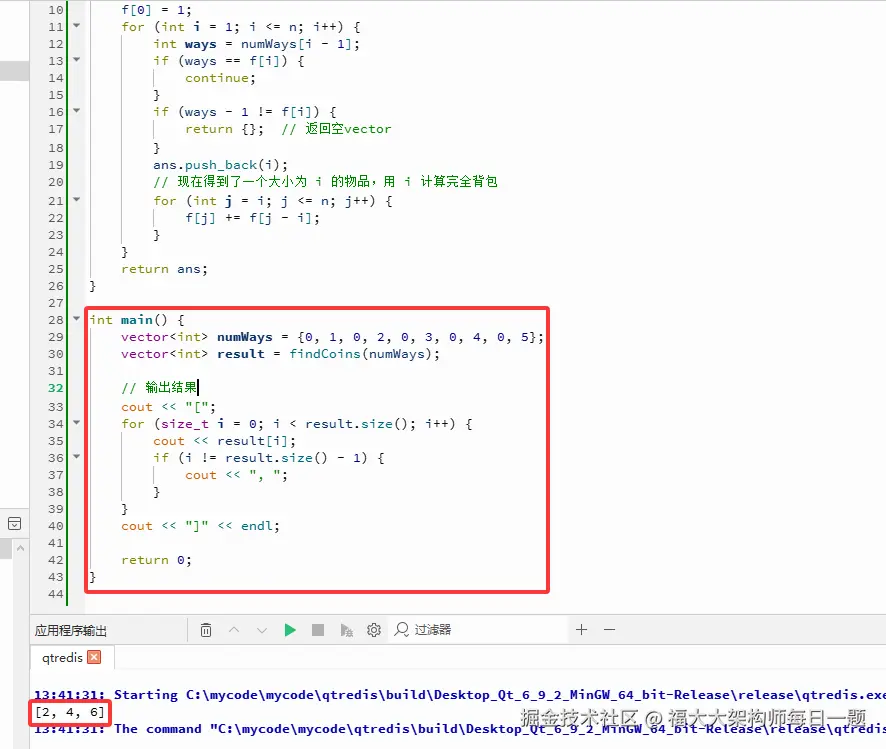The width and height of the screenshot is (886, 749).
Task: Collapse the for loop fold at line 11
Action: pyautogui.click(x=77, y=25)
